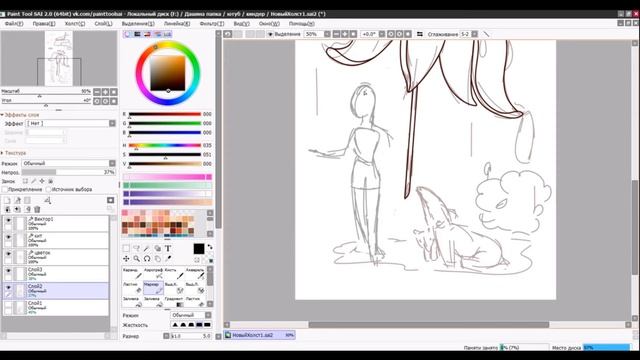Adjust the layer Непрозр. opacity slider
Screen dimensions: 640x360
[68, 172]
